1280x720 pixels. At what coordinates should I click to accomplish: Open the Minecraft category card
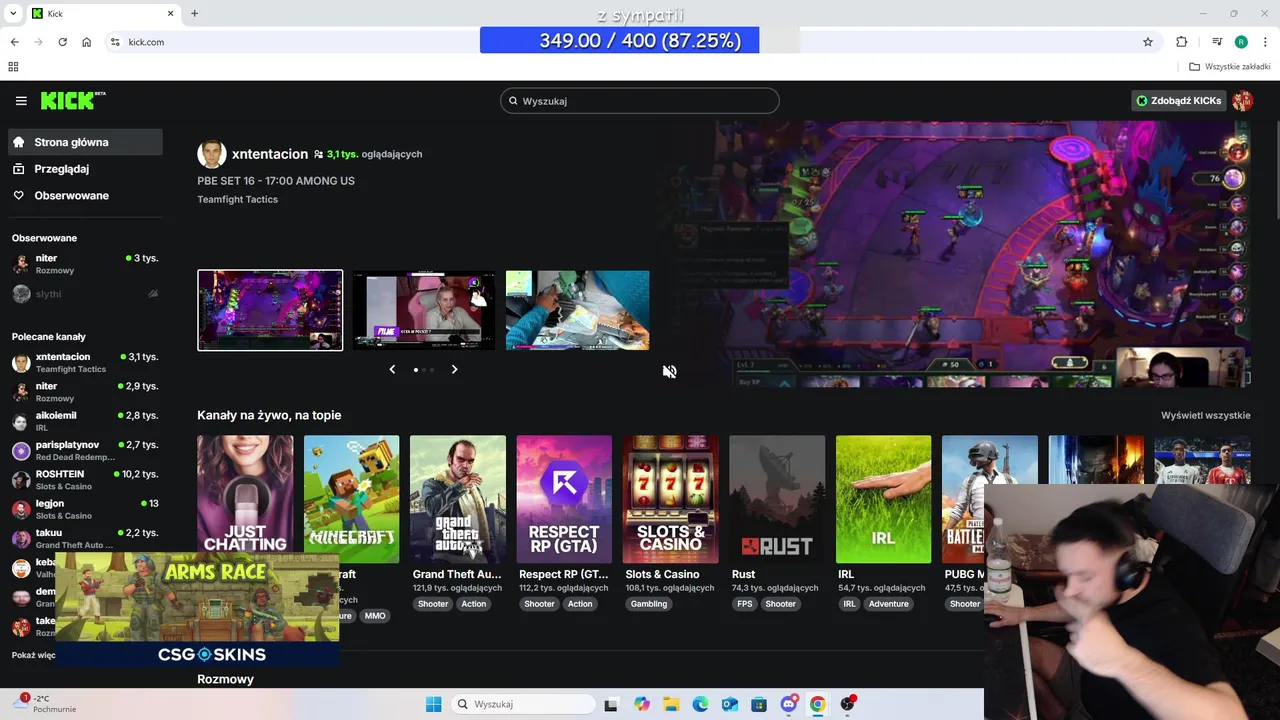click(351, 499)
